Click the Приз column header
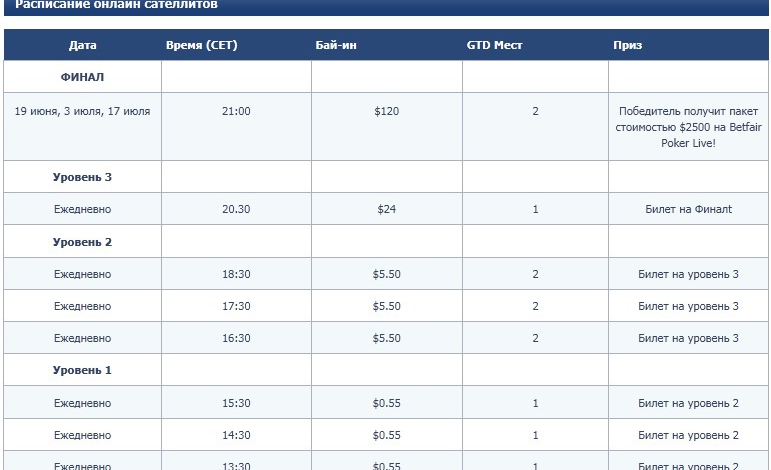This screenshot has height=470, width=771. coord(627,45)
